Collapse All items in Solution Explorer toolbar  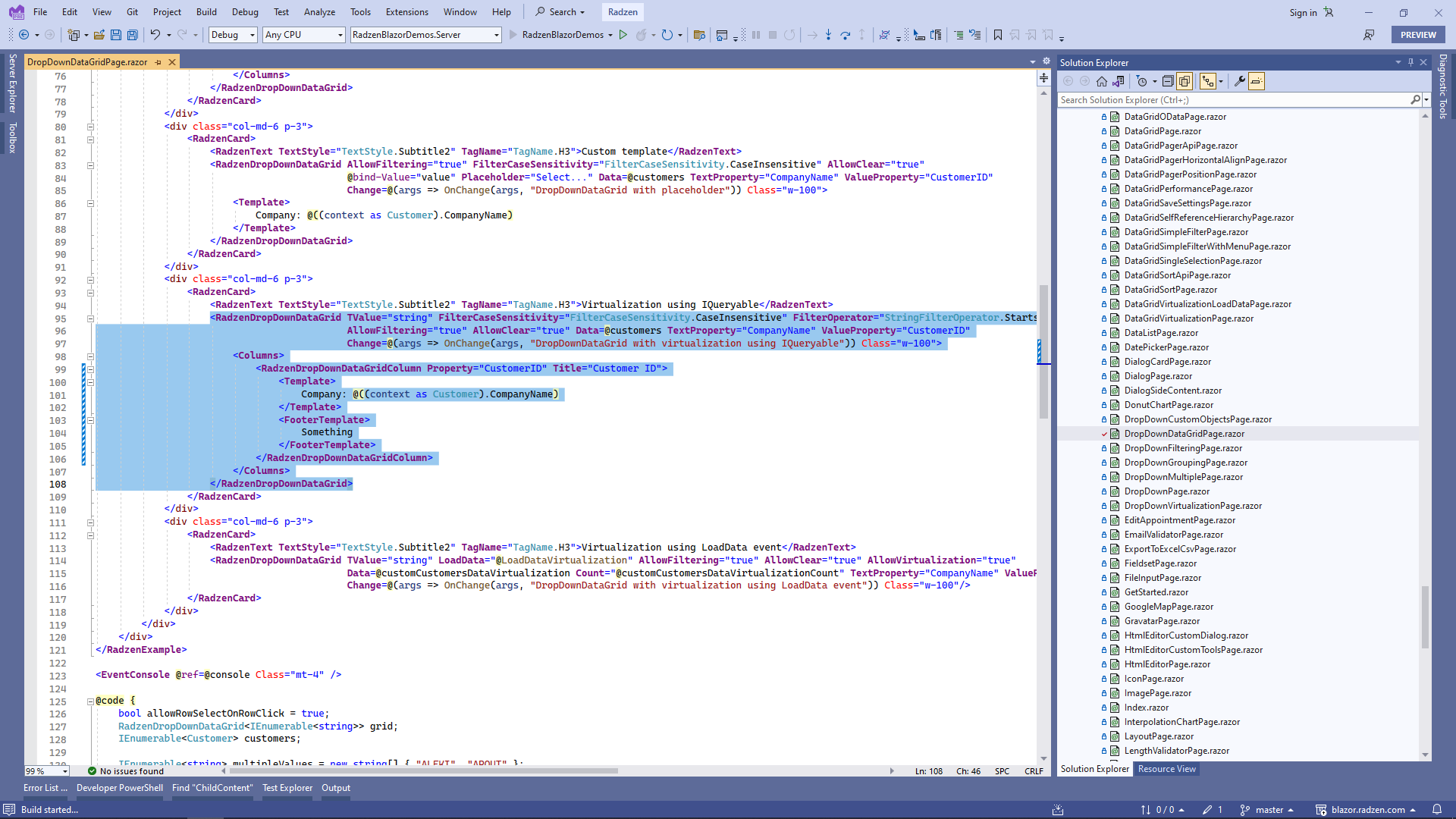(1169, 81)
